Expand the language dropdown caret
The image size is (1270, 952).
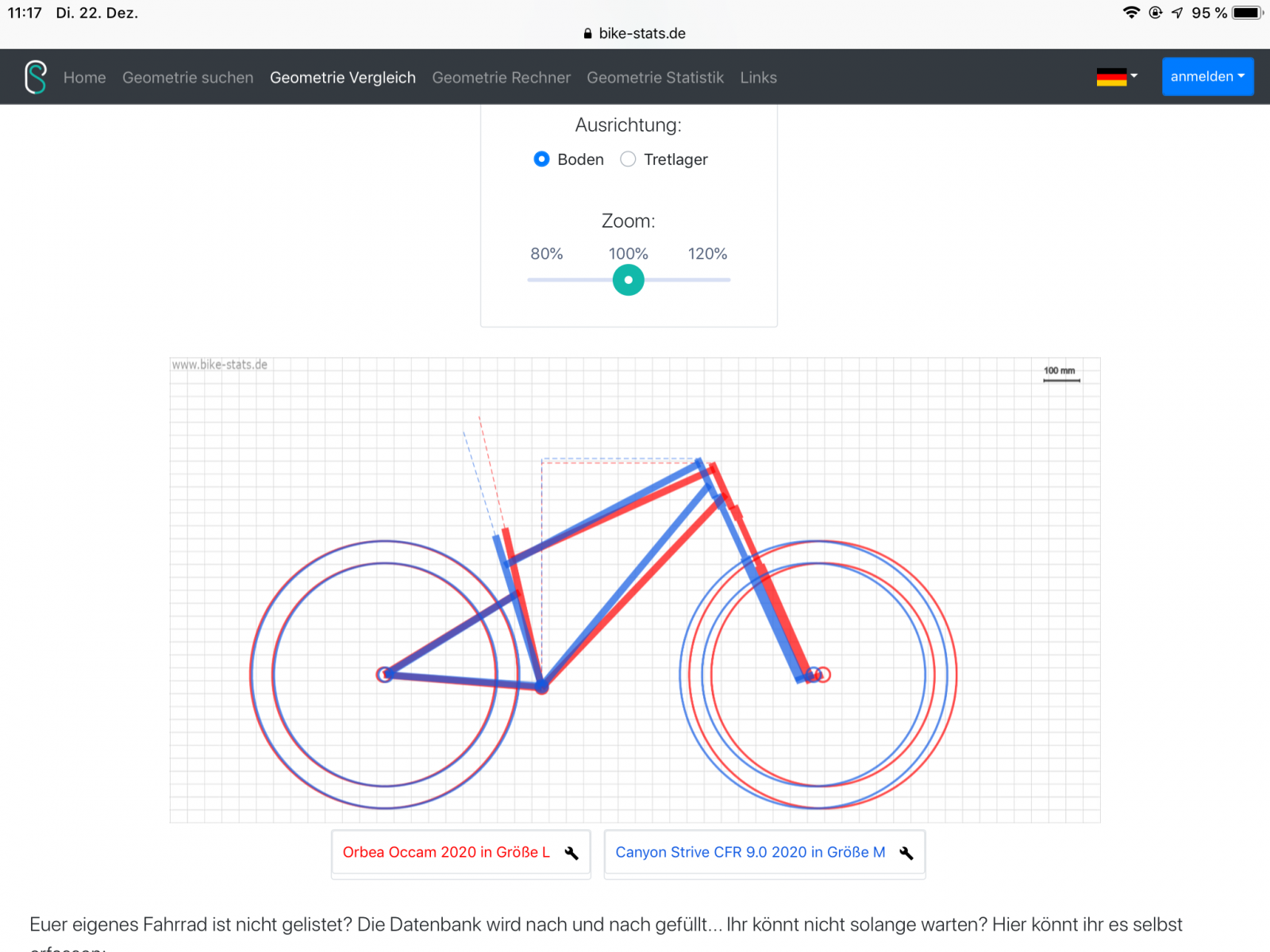pyautogui.click(x=1134, y=76)
